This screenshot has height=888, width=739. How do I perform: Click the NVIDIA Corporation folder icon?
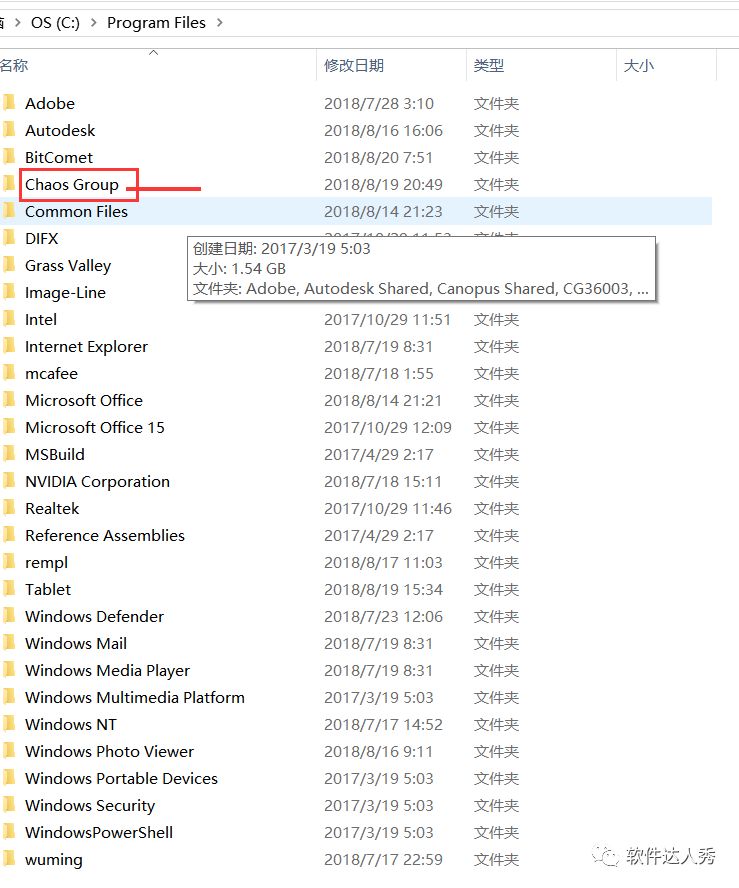(8, 481)
